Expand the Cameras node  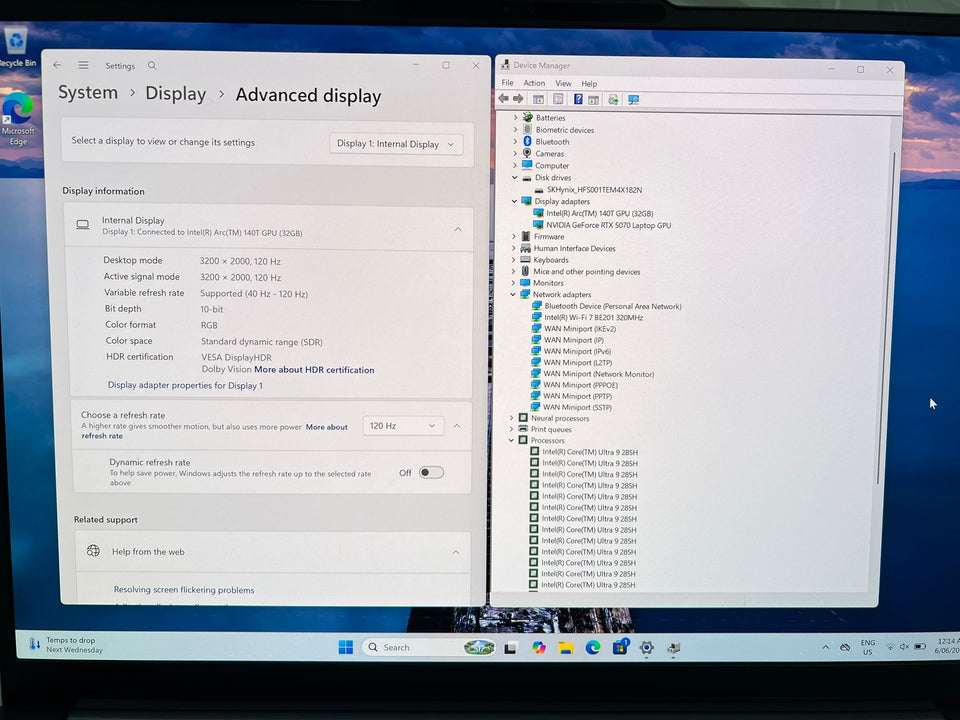click(515, 153)
